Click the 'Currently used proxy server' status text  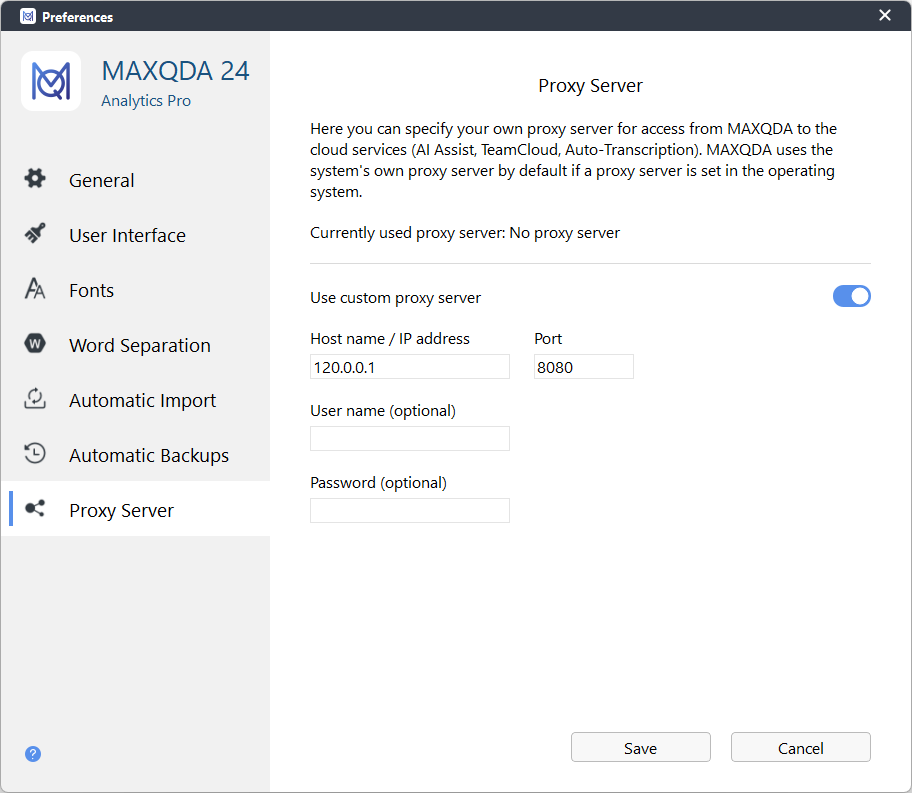pyautogui.click(x=465, y=233)
